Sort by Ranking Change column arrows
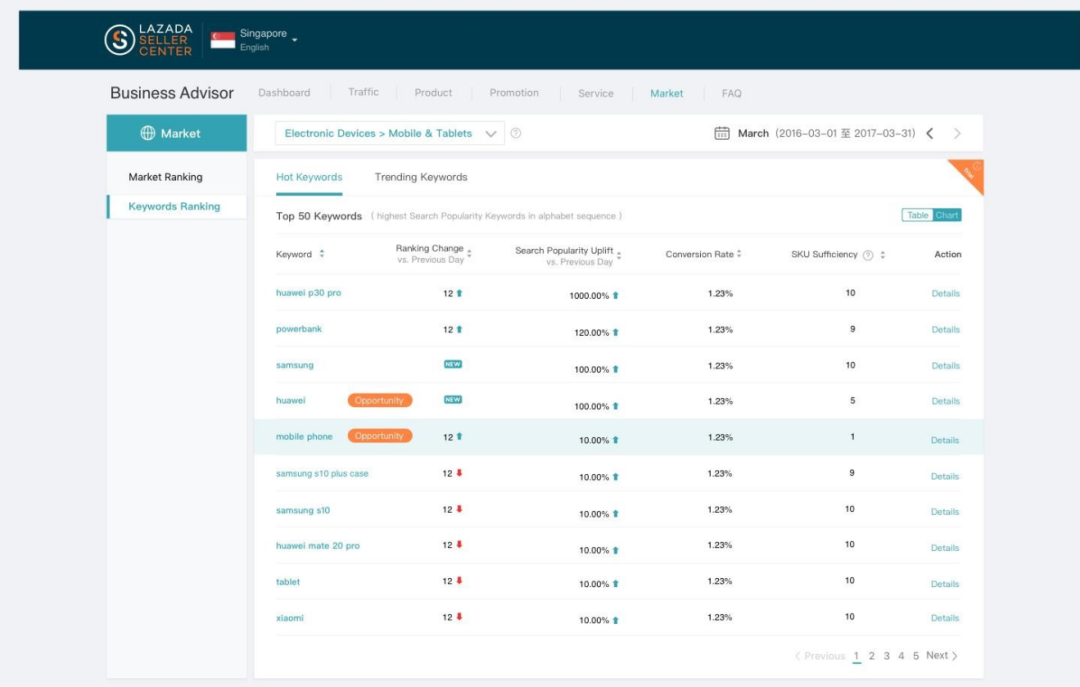Viewport: 1080px width, 687px height. [x=469, y=254]
